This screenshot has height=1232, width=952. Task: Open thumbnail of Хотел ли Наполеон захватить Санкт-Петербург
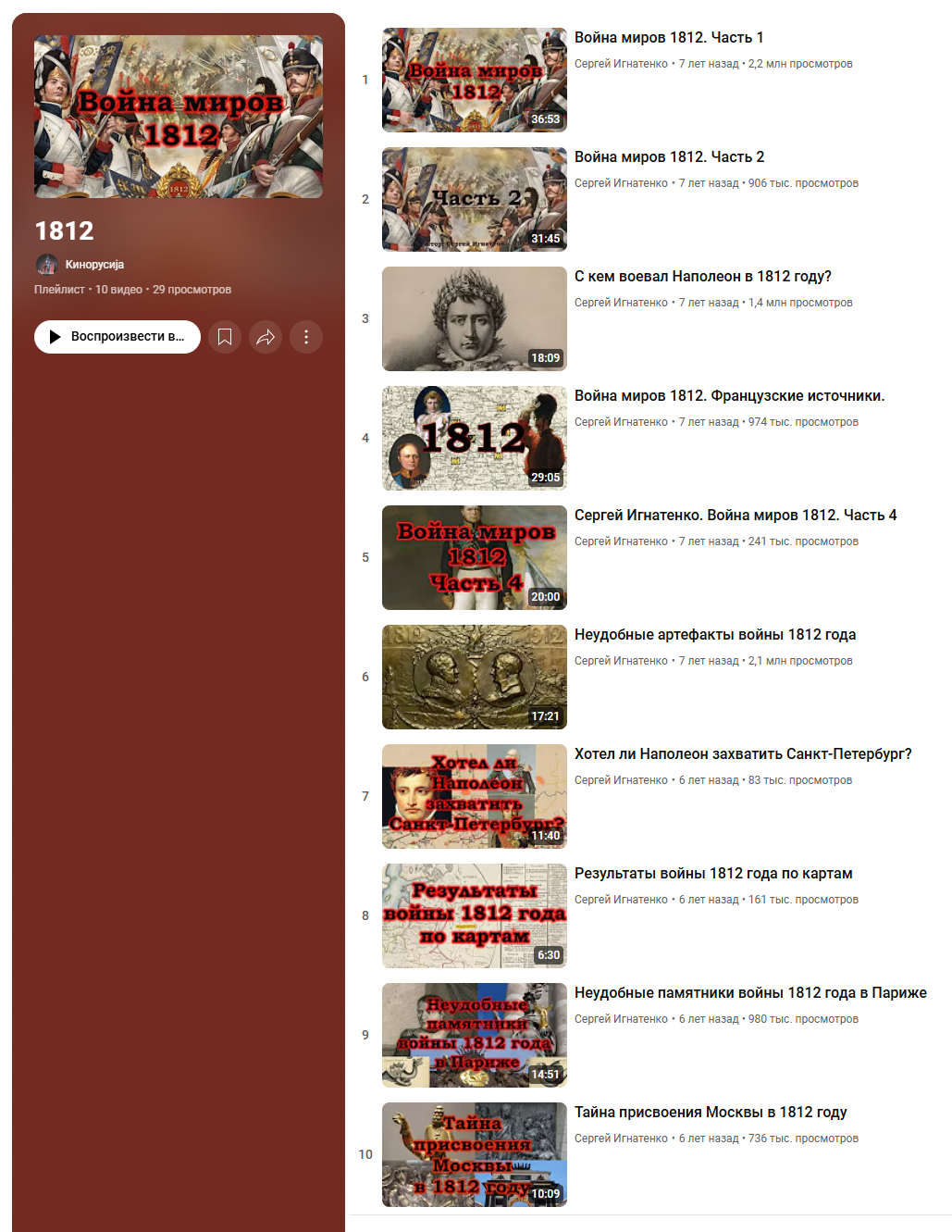(x=475, y=796)
